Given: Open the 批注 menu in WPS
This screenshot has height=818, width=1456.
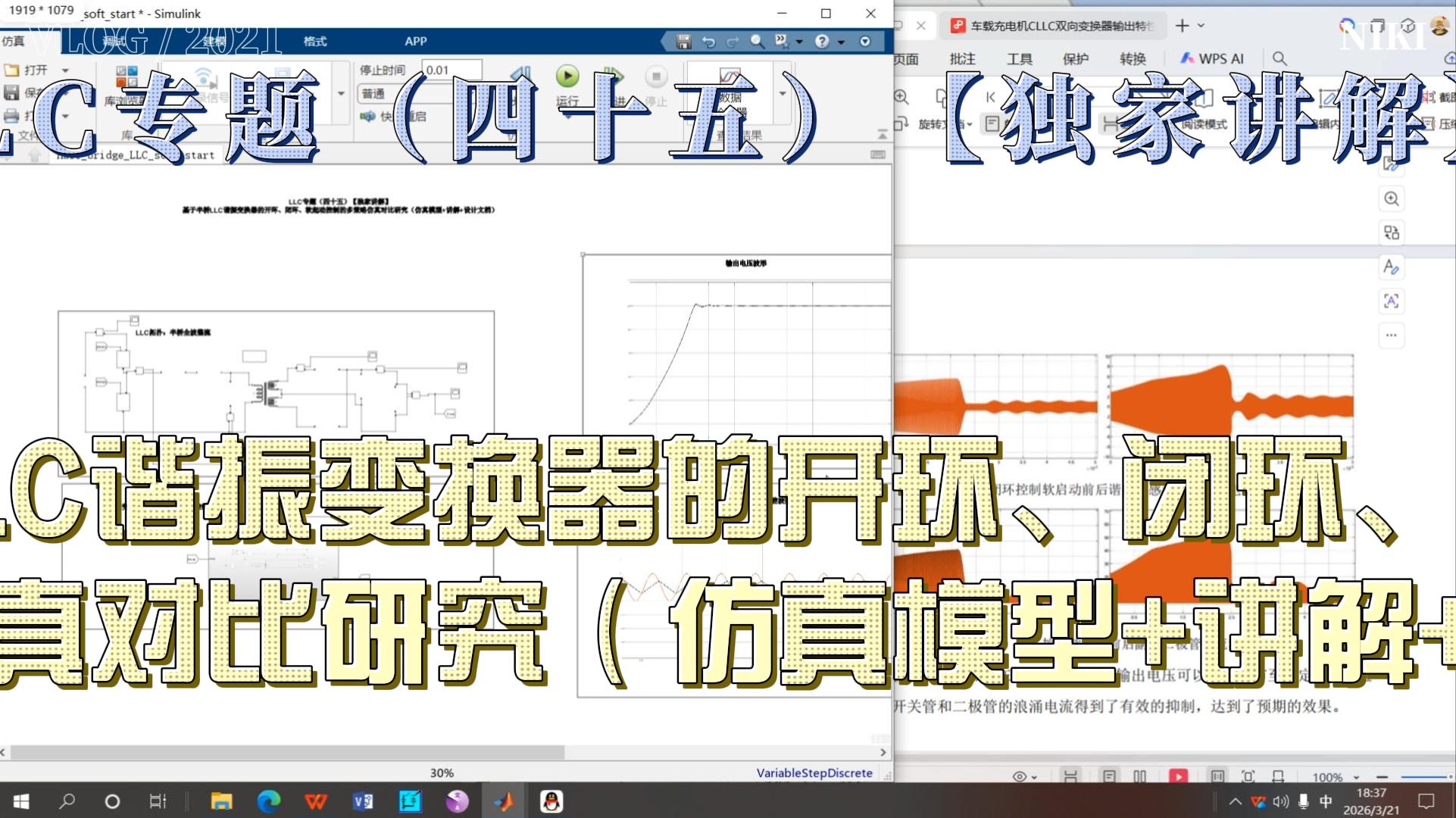Looking at the screenshot, I should tap(962, 58).
